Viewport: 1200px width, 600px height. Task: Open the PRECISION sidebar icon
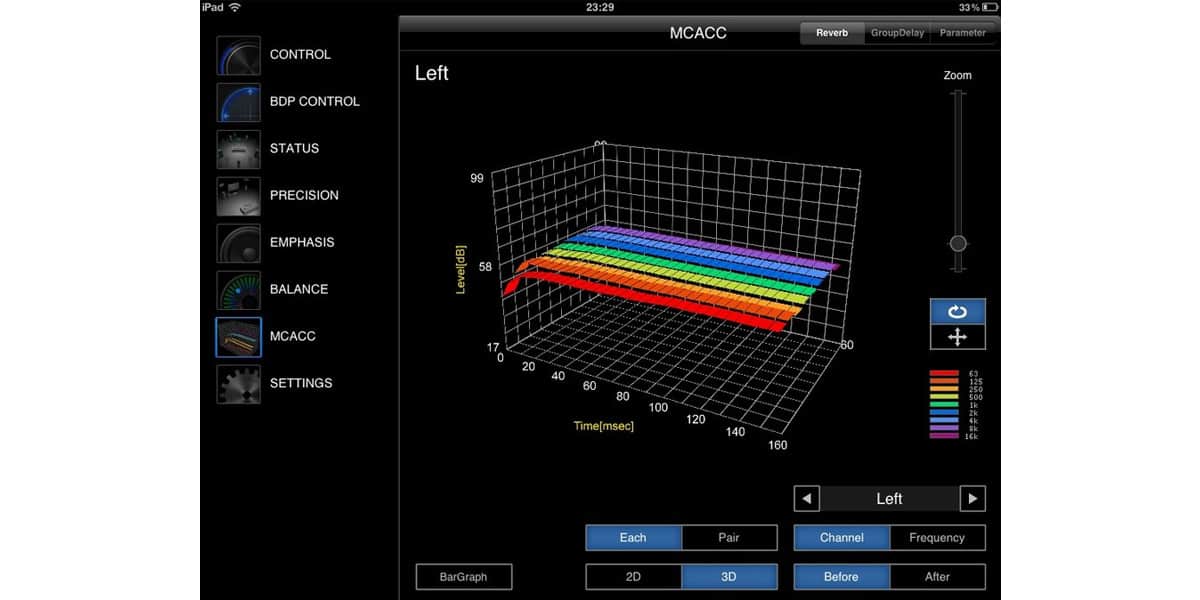click(238, 196)
